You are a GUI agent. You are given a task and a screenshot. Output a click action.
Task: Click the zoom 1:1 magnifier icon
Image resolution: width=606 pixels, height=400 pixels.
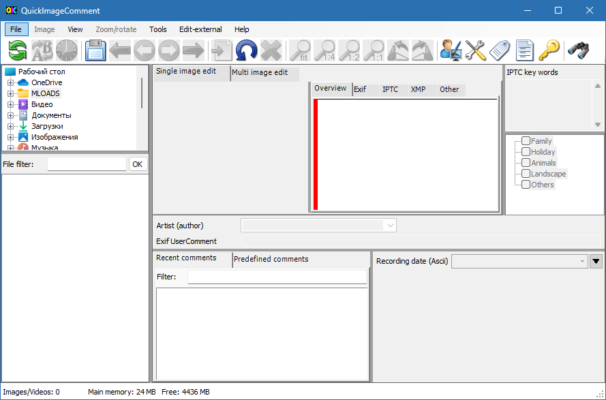click(374, 50)
